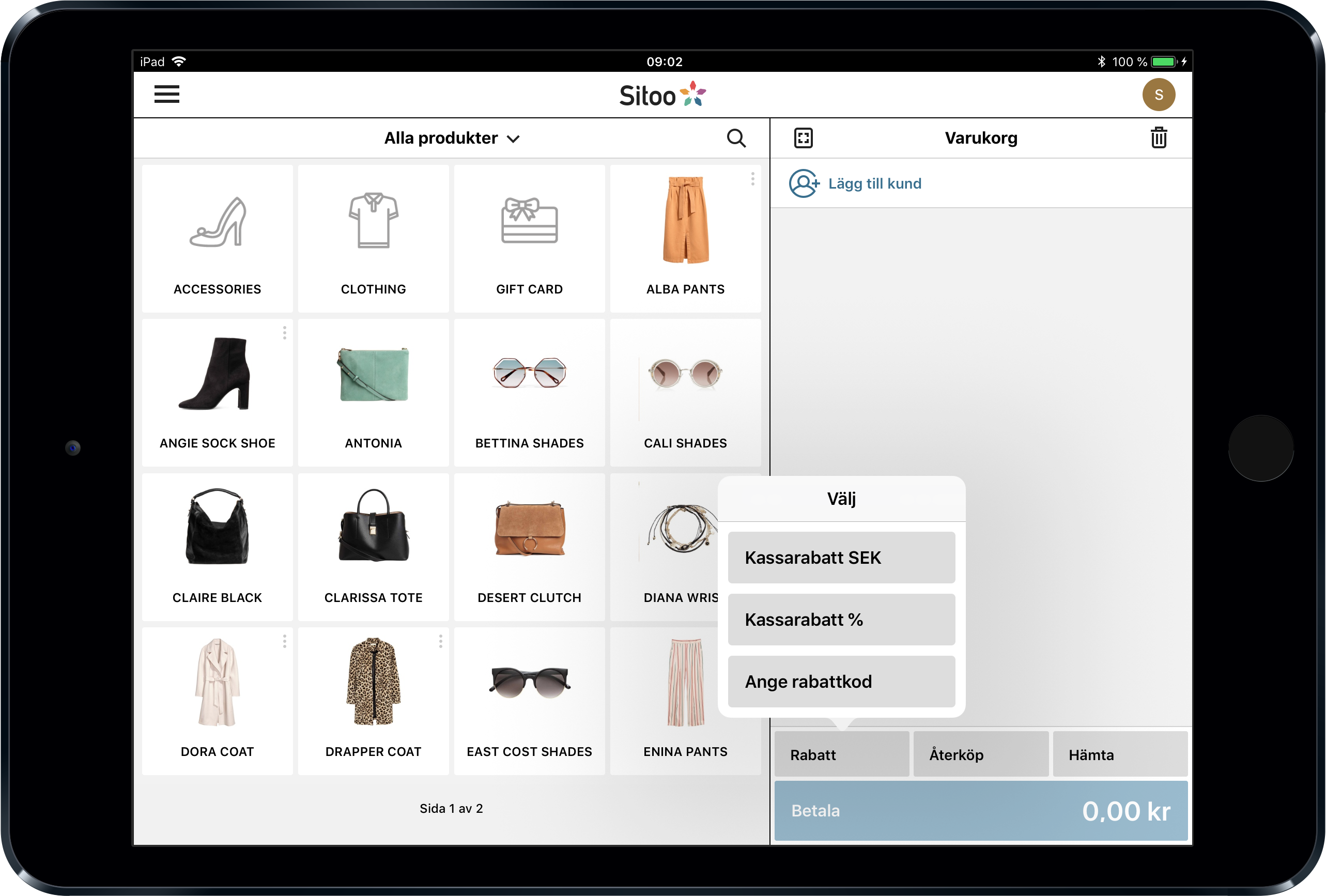1326x896 pixels.
Task: Open the hamburger menu
Action: (x=166, y=94)
